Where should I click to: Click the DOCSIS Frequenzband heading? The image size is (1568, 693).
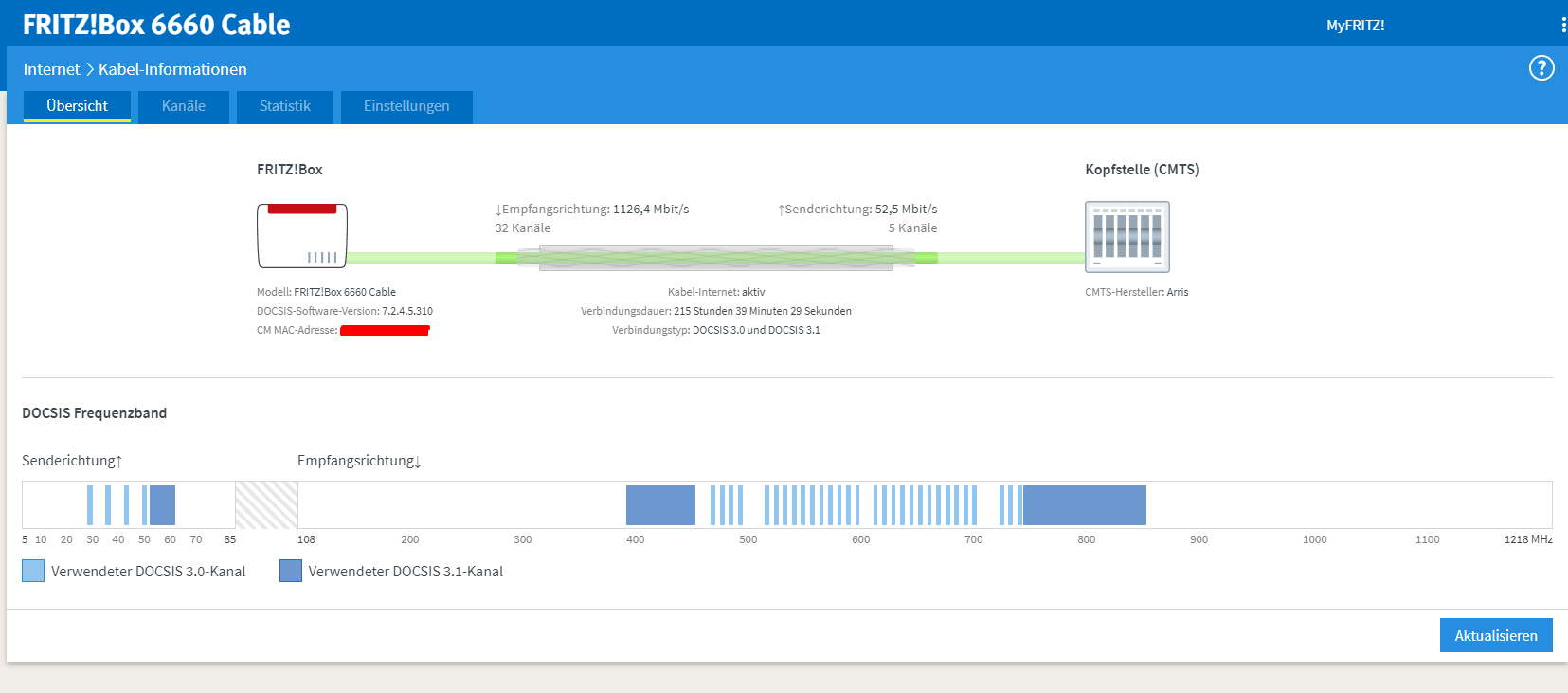[x=94, y=413]
